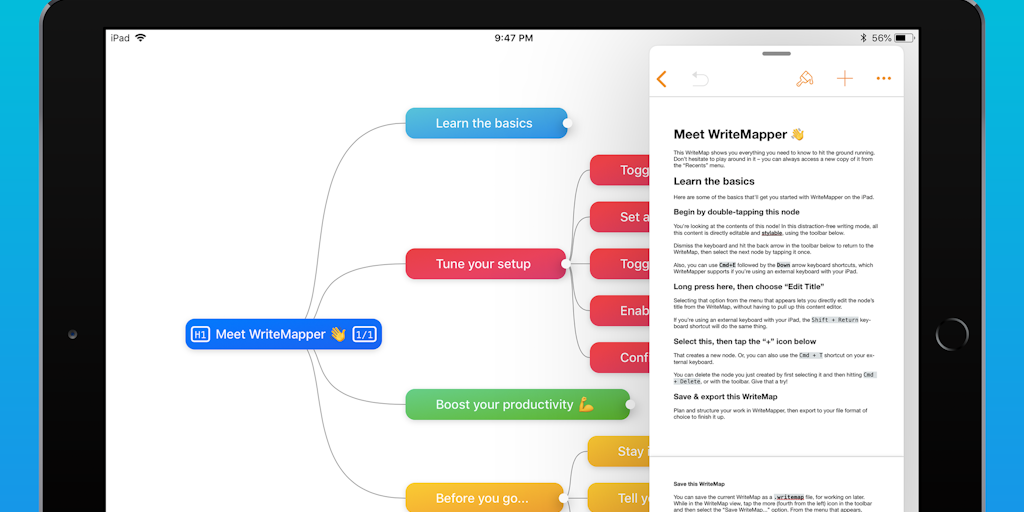Tap the undo arrow icon
This screenshot has height=512, width=1024.
(700, 79)
